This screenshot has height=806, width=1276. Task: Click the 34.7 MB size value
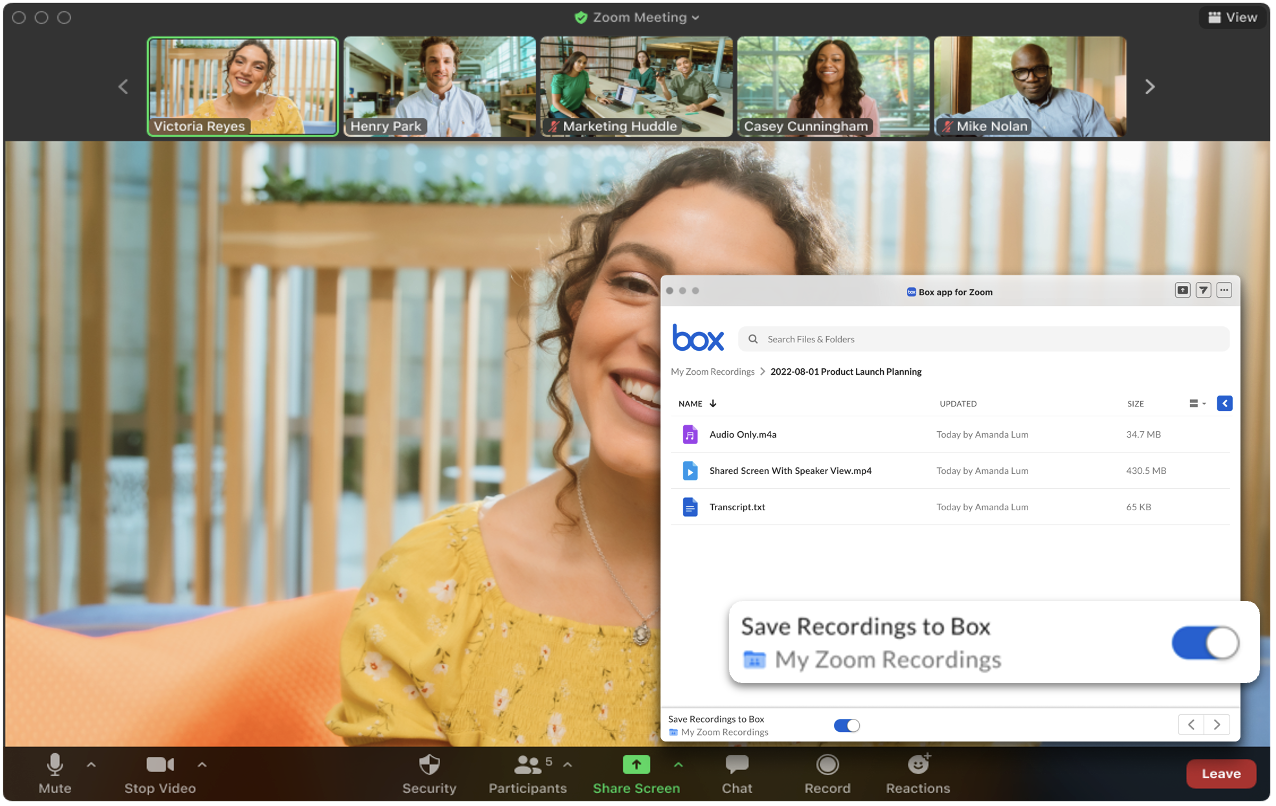(1143, 435)
